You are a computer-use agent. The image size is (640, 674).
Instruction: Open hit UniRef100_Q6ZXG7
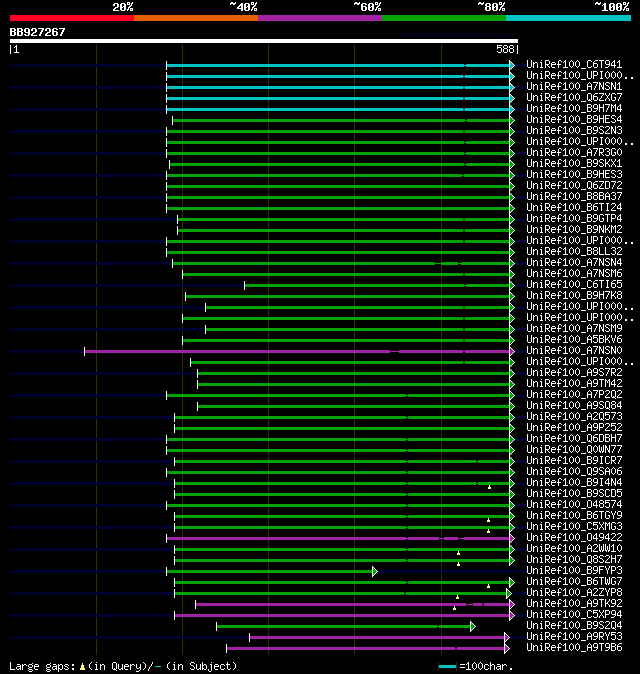pos(574,98)
